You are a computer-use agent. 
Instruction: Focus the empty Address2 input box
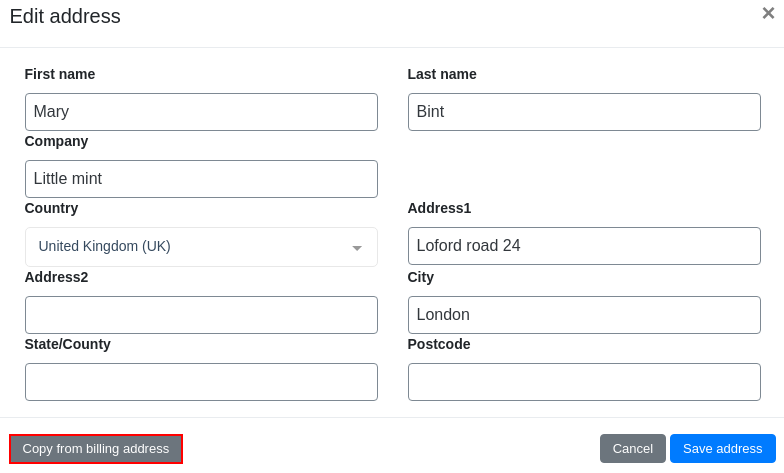click(201, 315)
